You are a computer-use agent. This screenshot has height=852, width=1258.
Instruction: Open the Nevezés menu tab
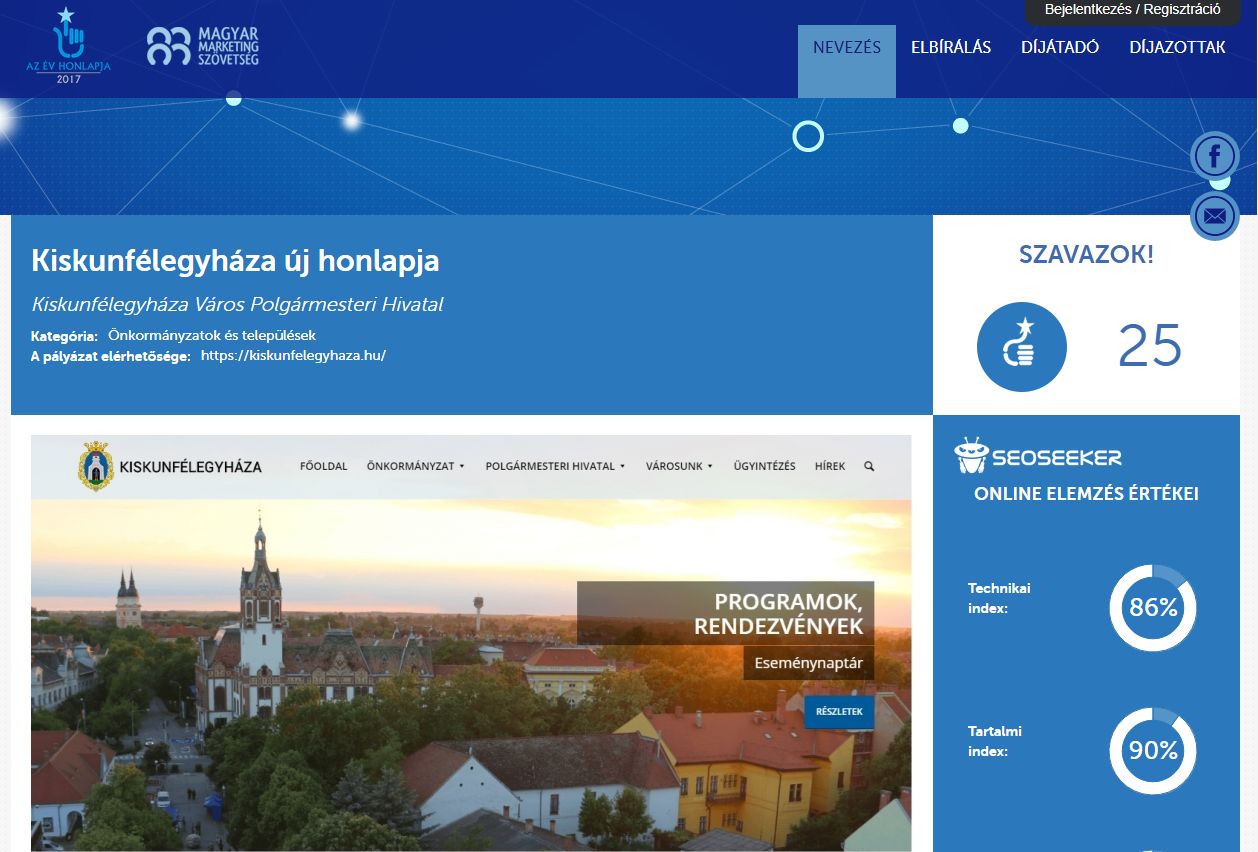point(846,48)
